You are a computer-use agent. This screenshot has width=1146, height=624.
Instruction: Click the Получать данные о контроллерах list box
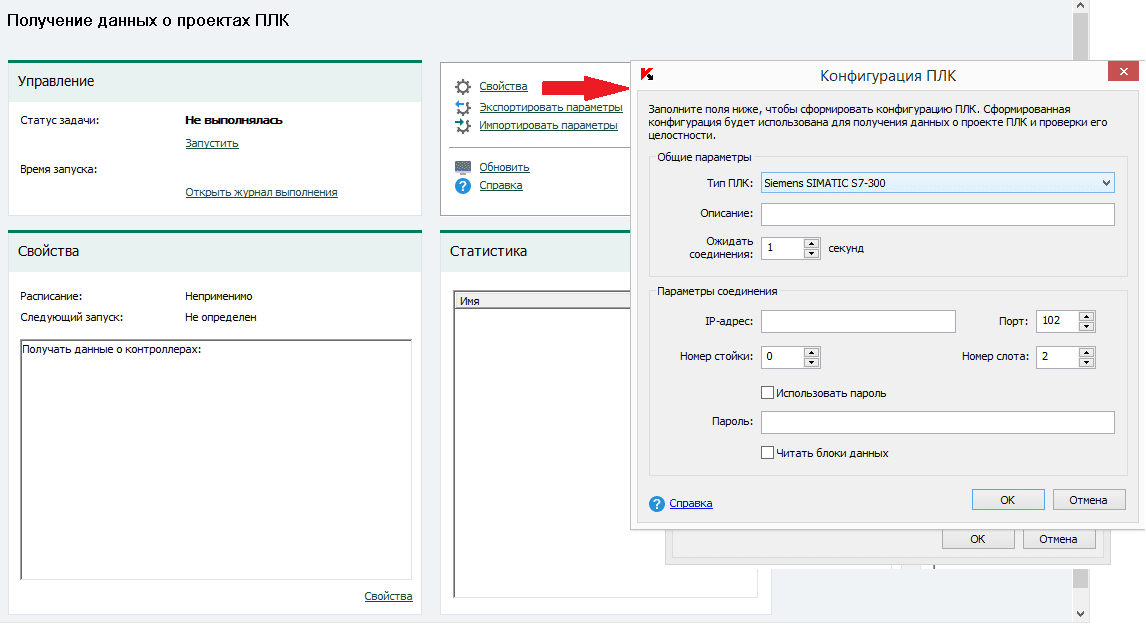click(x=216, y=460)
